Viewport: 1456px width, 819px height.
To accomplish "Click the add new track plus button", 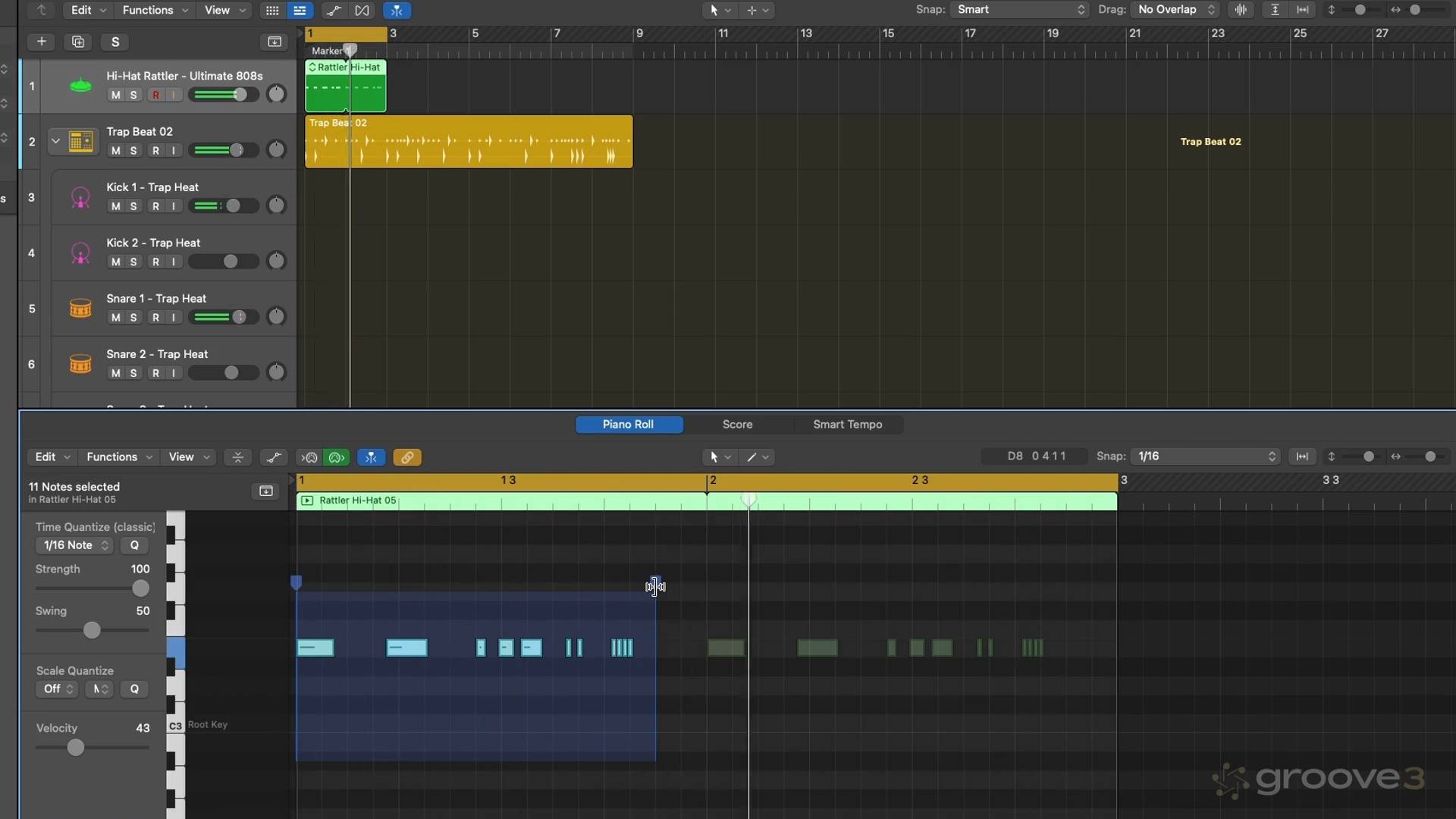I will click(x=42, y=42).
